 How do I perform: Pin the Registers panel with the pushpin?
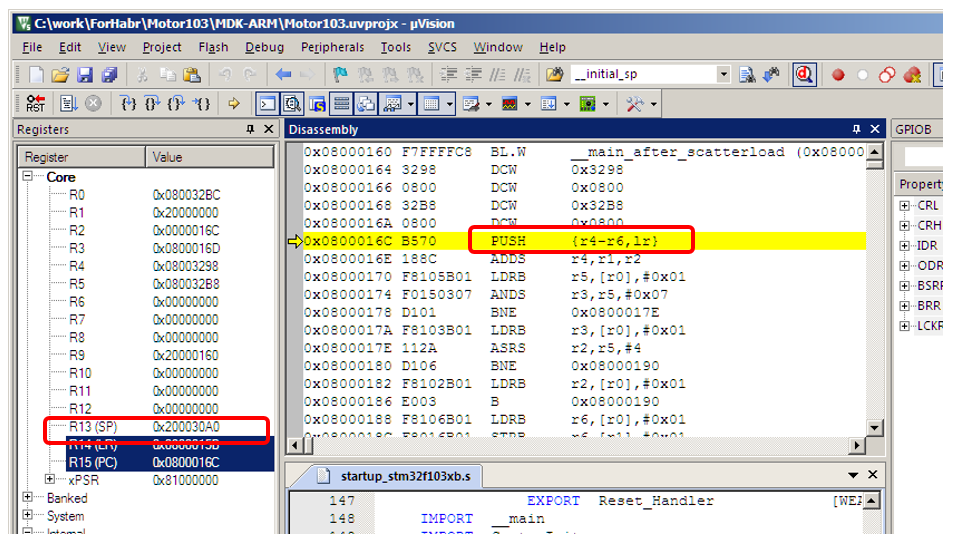tap(250, 129)
